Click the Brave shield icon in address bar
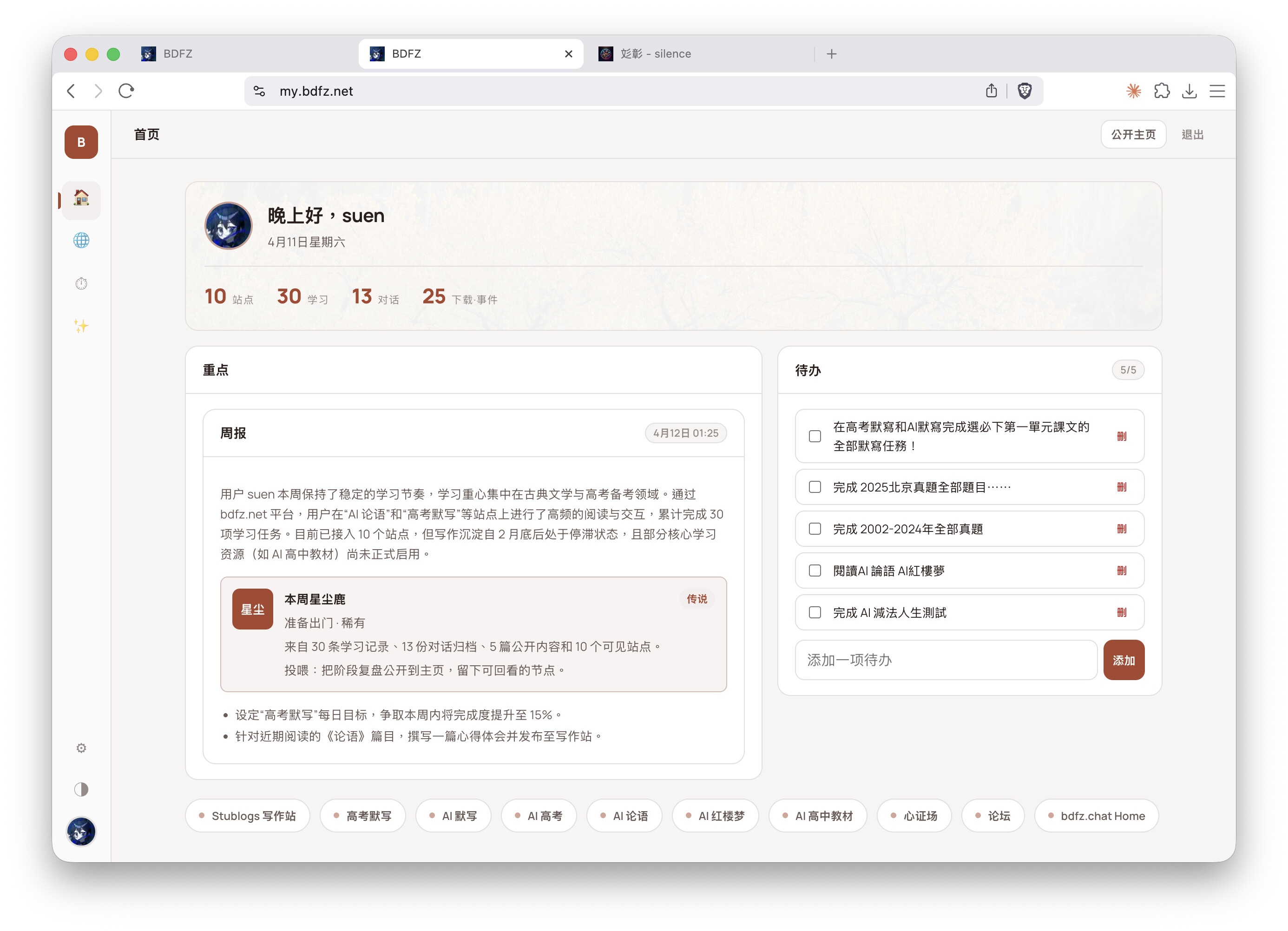The height and width of the screenshot is (931, 1288). [1025, 91]
